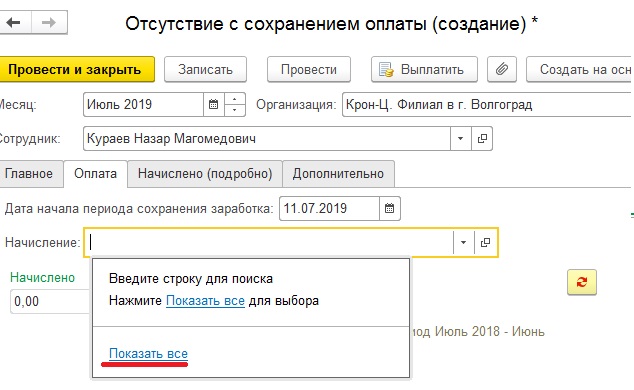The image size is (634, 390).
Task: Click the underlined Показать все link at bottom
Action: (x=148, y=354)
